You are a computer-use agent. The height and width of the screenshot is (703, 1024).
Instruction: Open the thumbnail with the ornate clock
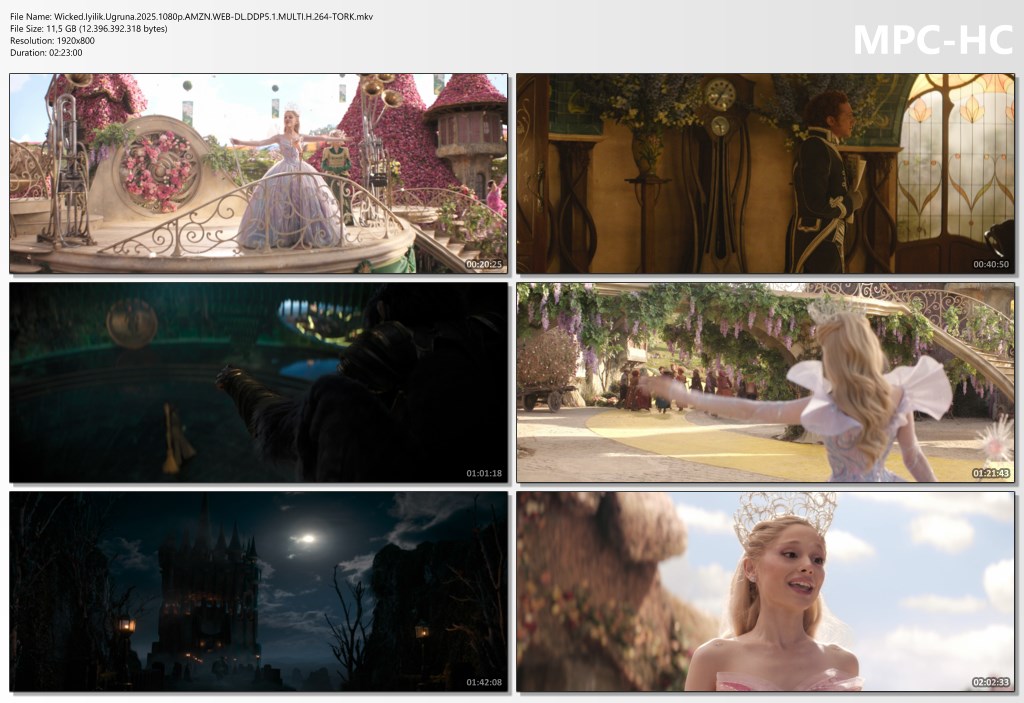point(765,173)
